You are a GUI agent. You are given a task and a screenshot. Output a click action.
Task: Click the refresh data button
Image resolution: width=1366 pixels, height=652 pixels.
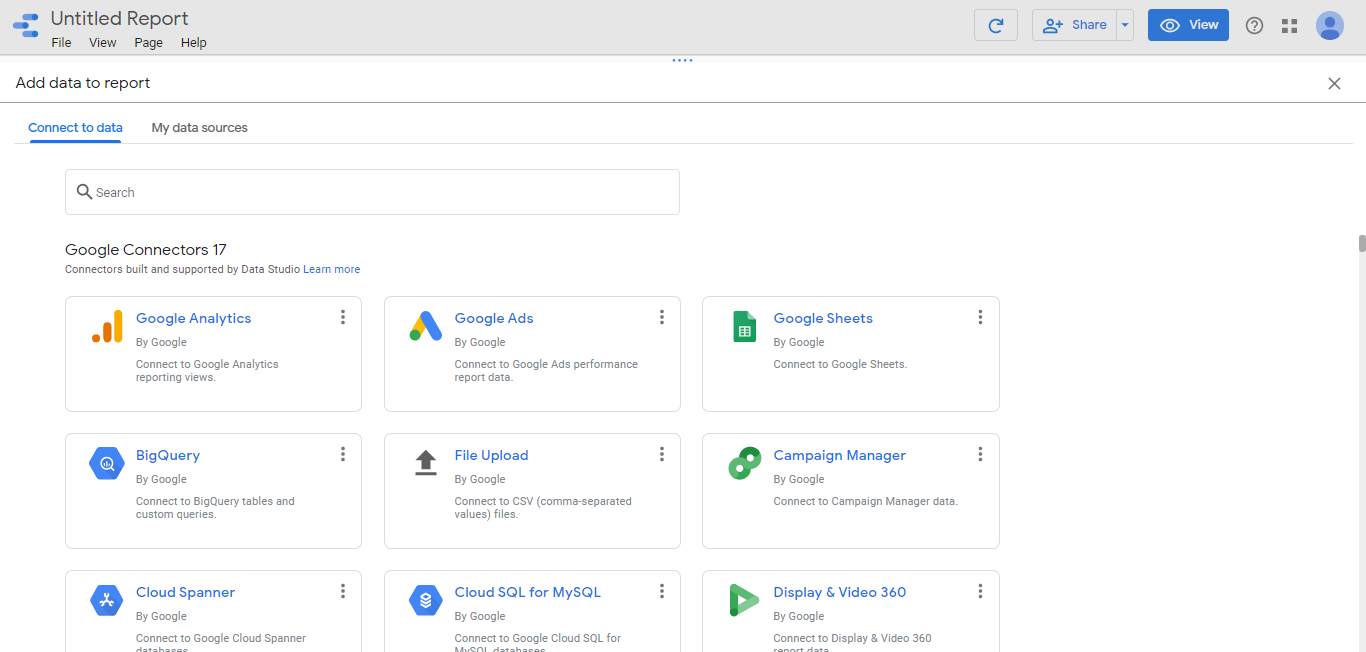(995, 25)
